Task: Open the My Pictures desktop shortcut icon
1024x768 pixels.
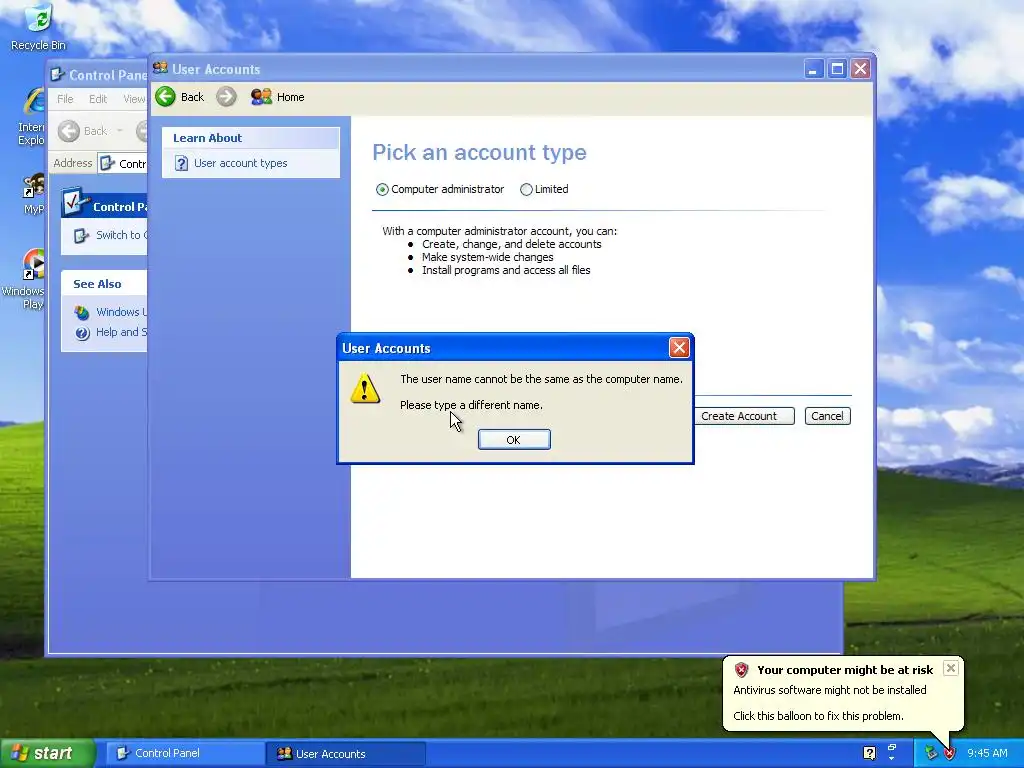Action: [34, 186]
